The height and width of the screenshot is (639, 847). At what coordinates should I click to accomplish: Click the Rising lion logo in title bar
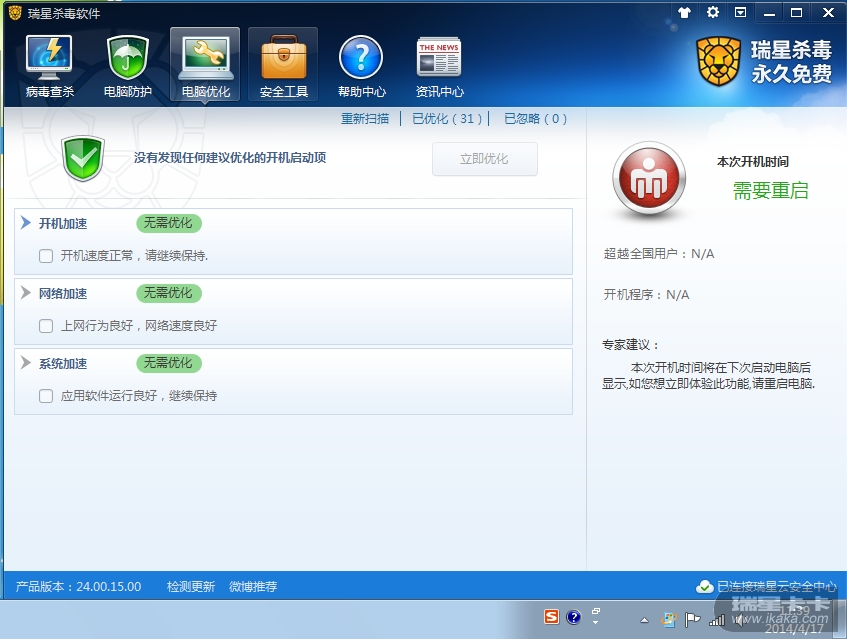tap(15, 12)
